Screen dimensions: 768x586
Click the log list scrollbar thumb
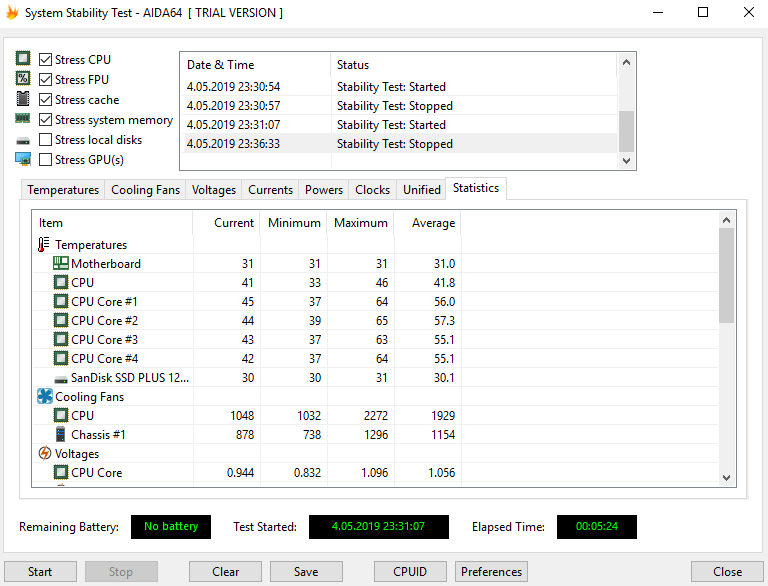pos(626,131)
